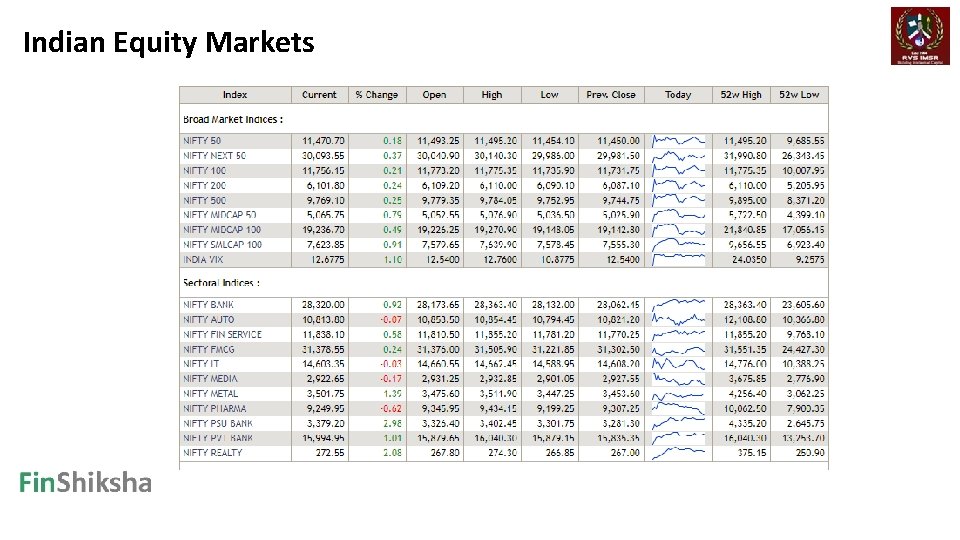Open the NIFTY METAL today sparkline chart
Viewport: 960px width, 540px height.
[678, 393]
